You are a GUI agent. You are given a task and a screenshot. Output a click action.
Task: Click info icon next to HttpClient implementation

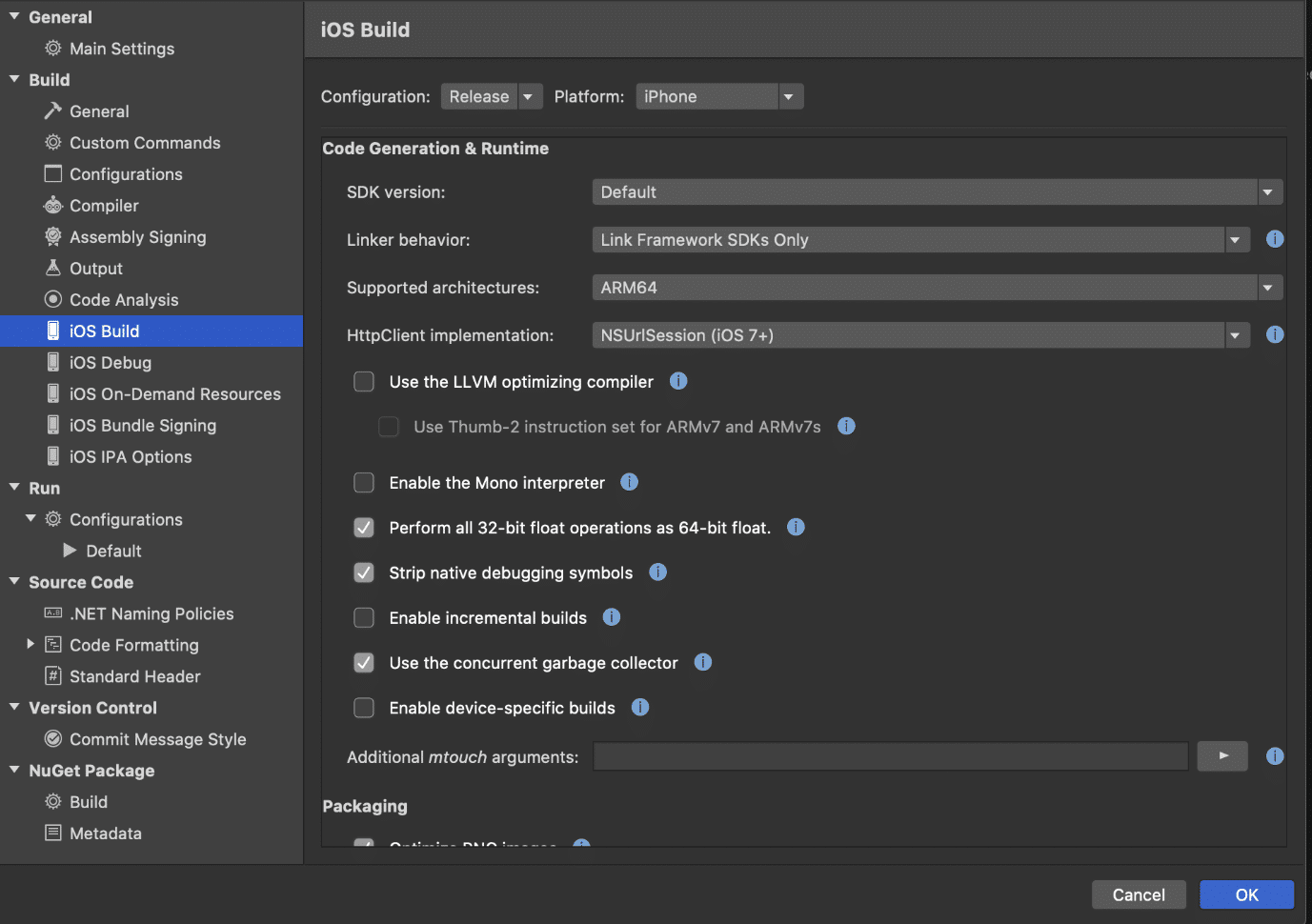coord(1275,334)
